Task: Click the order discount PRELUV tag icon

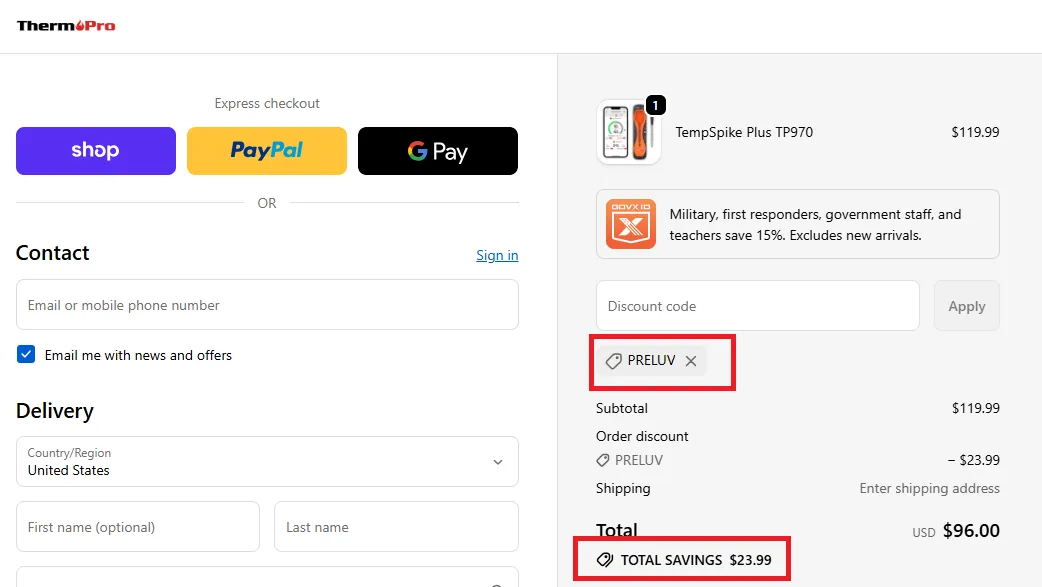Action: pos(603,461)
